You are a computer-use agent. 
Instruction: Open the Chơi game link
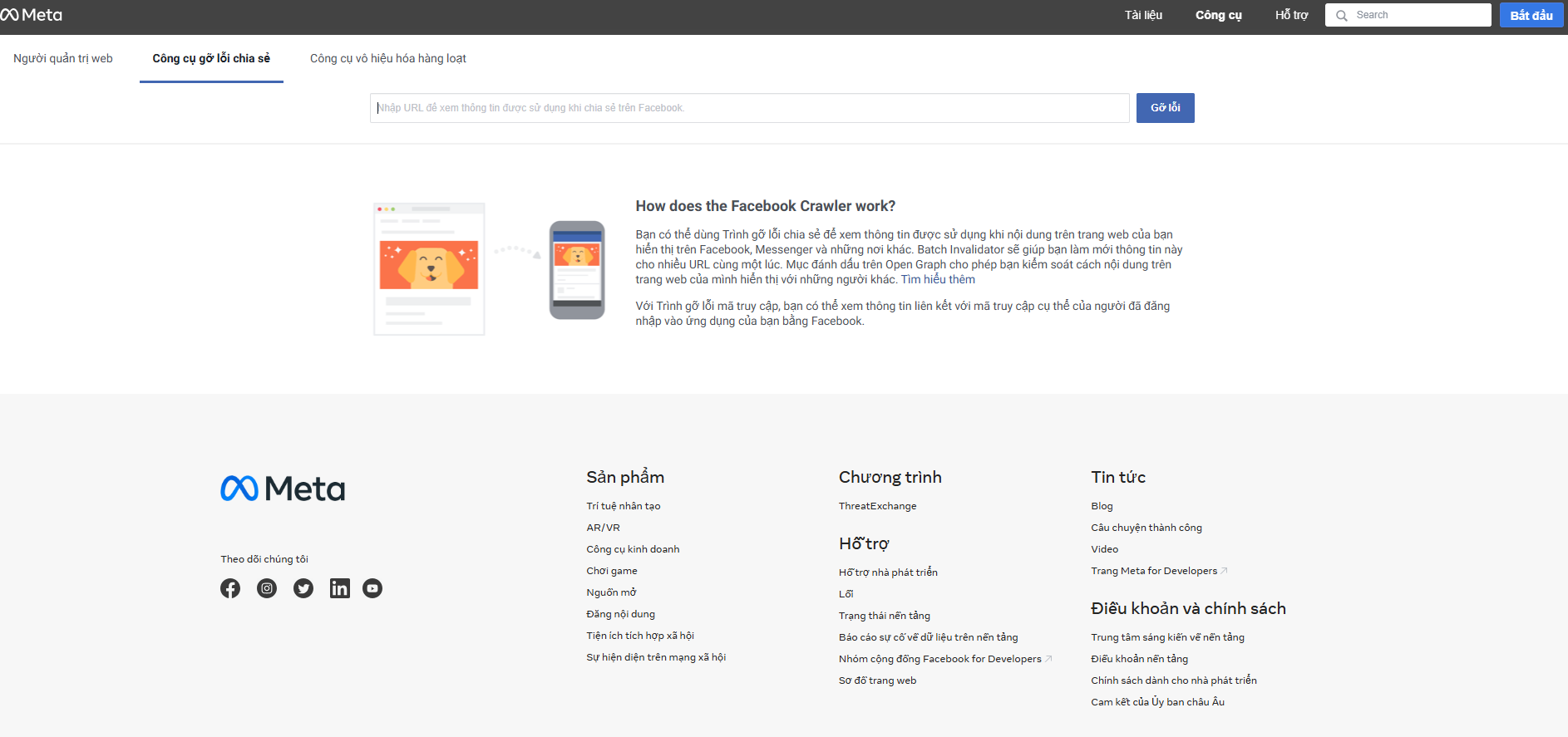[x=612, y=571]
